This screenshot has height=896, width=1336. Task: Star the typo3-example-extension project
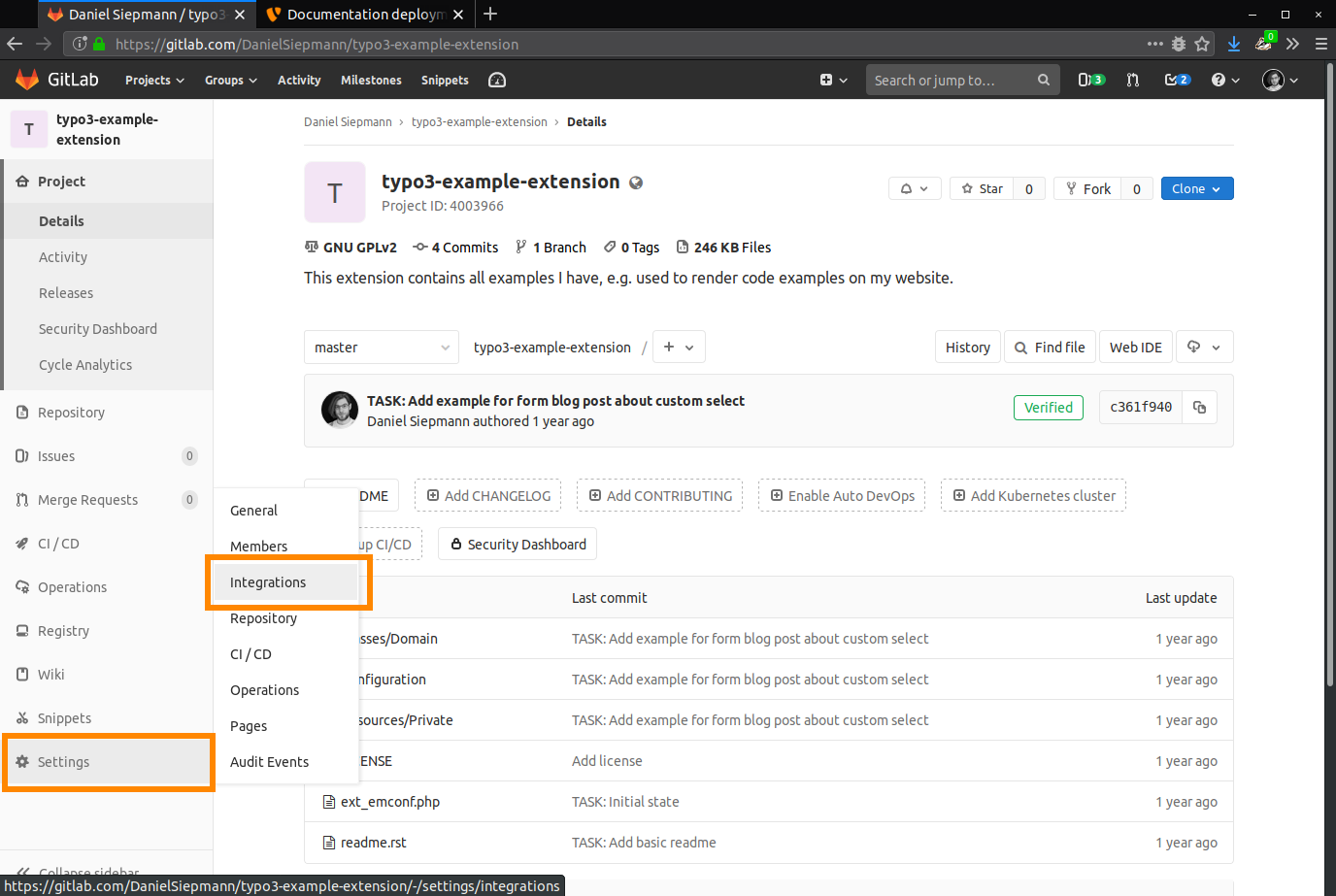click(982, 188)
